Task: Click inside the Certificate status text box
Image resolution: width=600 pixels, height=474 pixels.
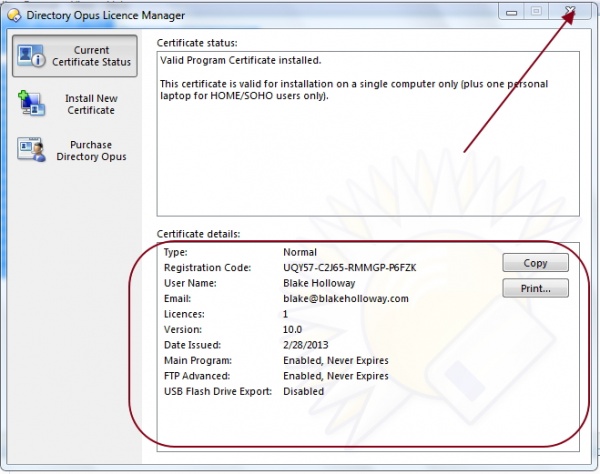Action: [368, 134]
